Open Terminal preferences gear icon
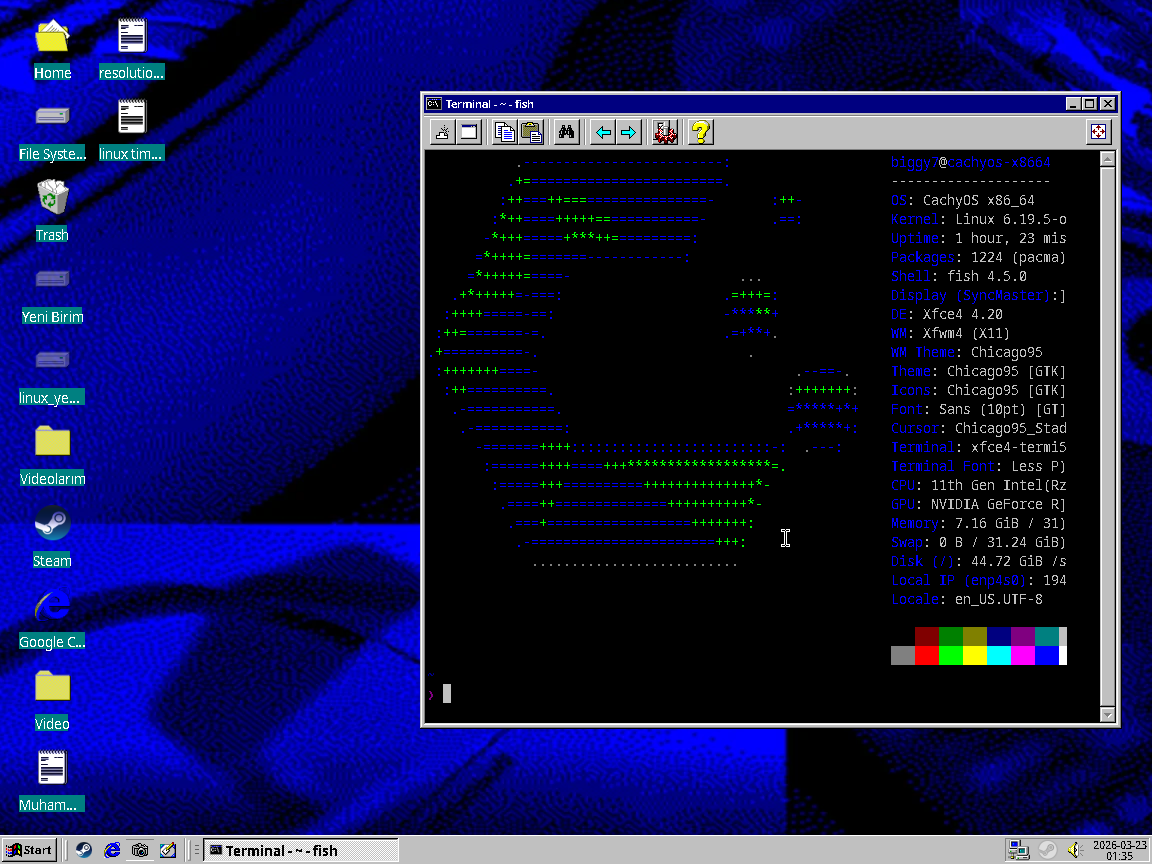The height and width of the screenshot is (864, 1152). click(665, 132)
